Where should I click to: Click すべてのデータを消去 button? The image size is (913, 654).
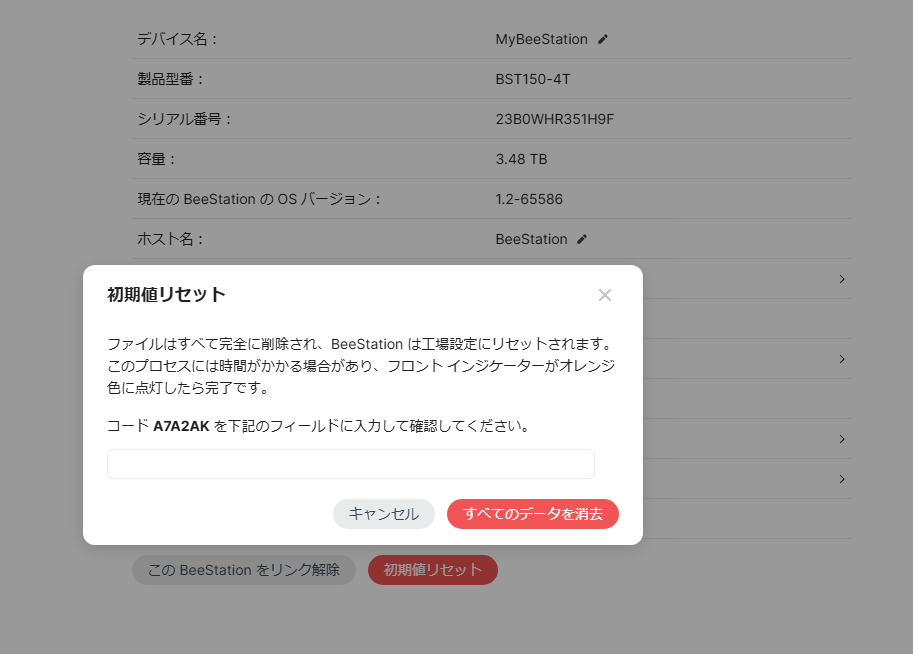pos(533,514)
